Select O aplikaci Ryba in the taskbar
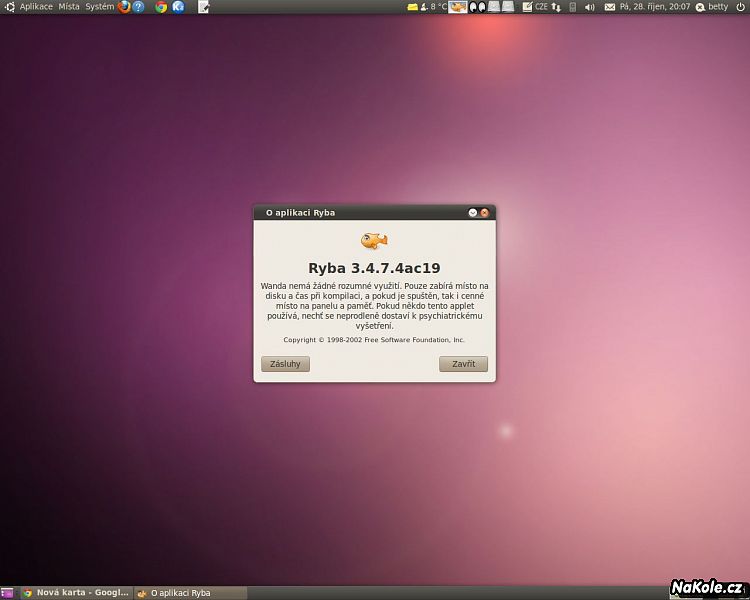This screenshot has height=600, width=750. (x=190, y=593)
